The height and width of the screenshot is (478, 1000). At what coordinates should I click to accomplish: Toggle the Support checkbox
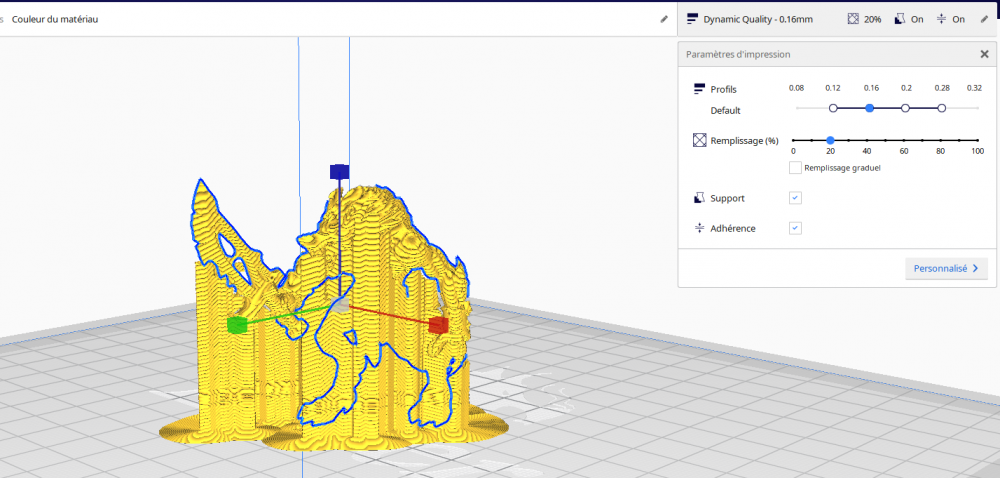point(795,198)
